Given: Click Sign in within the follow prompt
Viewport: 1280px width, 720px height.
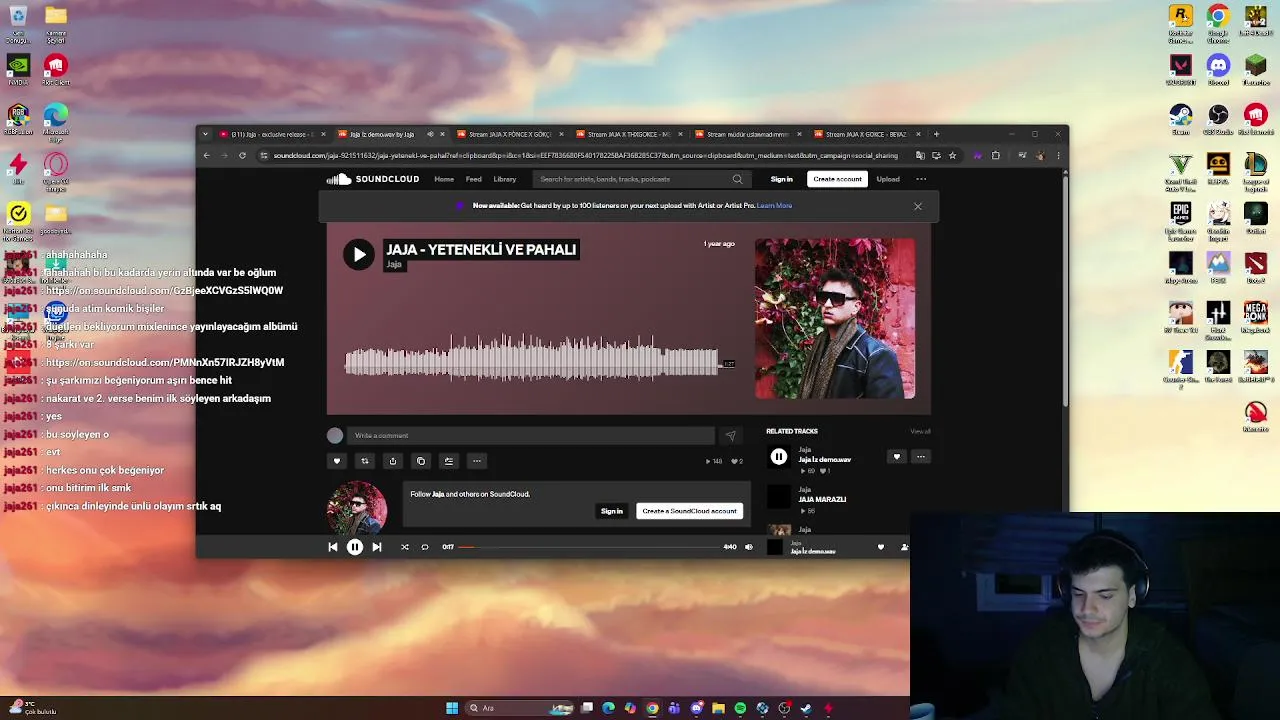Looking at the screenshot, I should 612,511.
